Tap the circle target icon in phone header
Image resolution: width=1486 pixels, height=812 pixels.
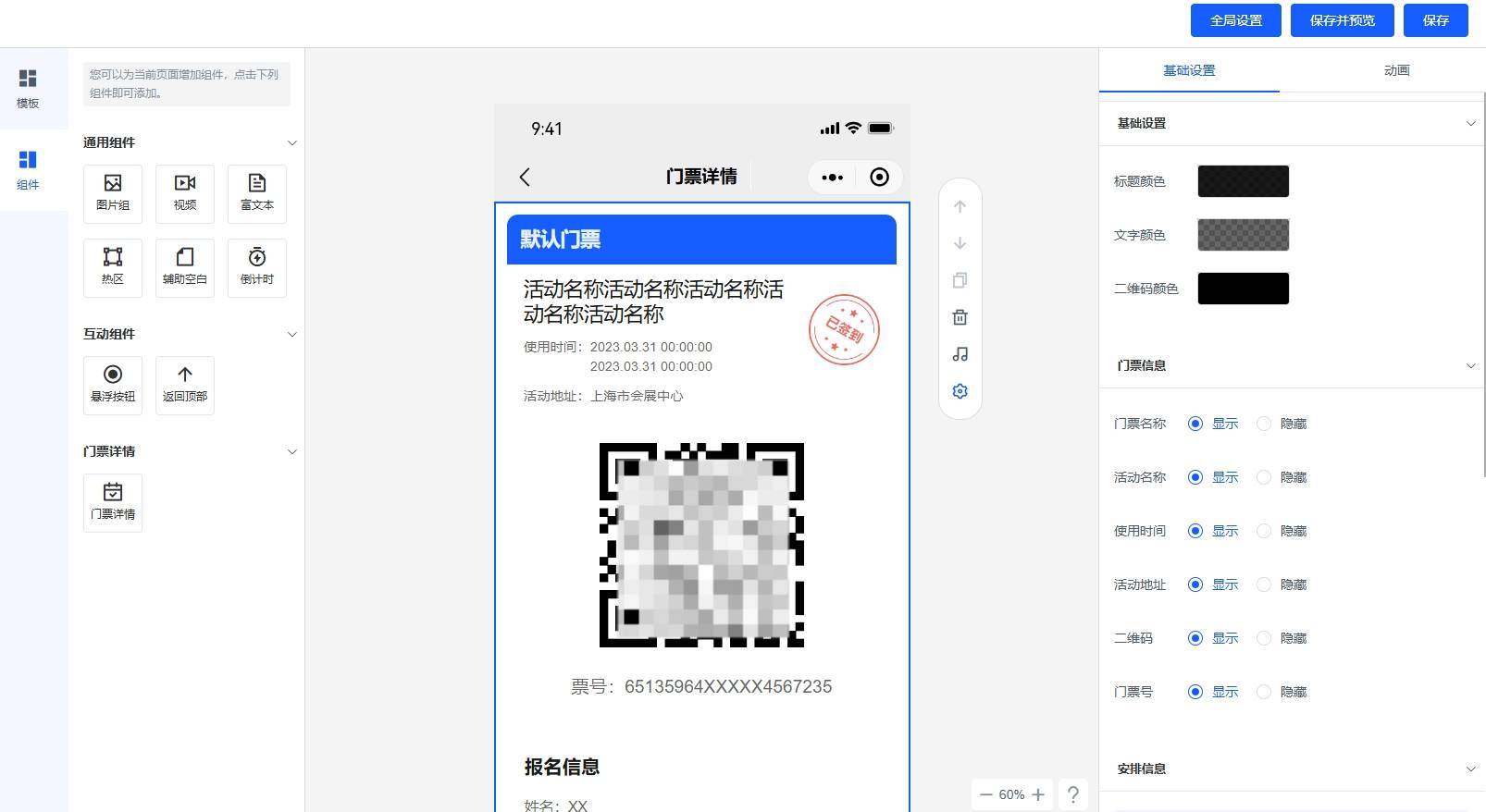(x=879, y=178)
